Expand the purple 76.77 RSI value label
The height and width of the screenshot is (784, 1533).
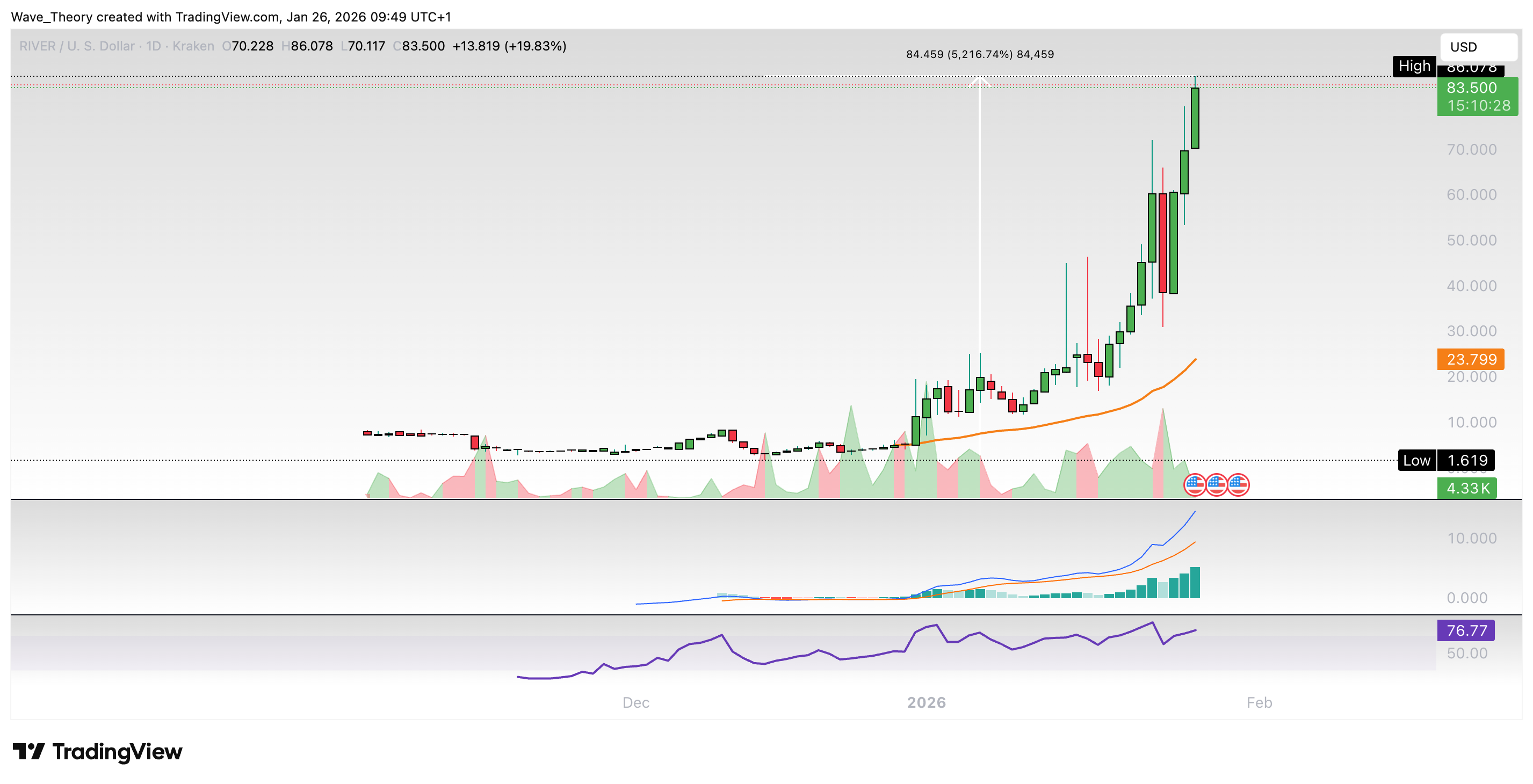pyautogui.click(x=1466, y=630)
